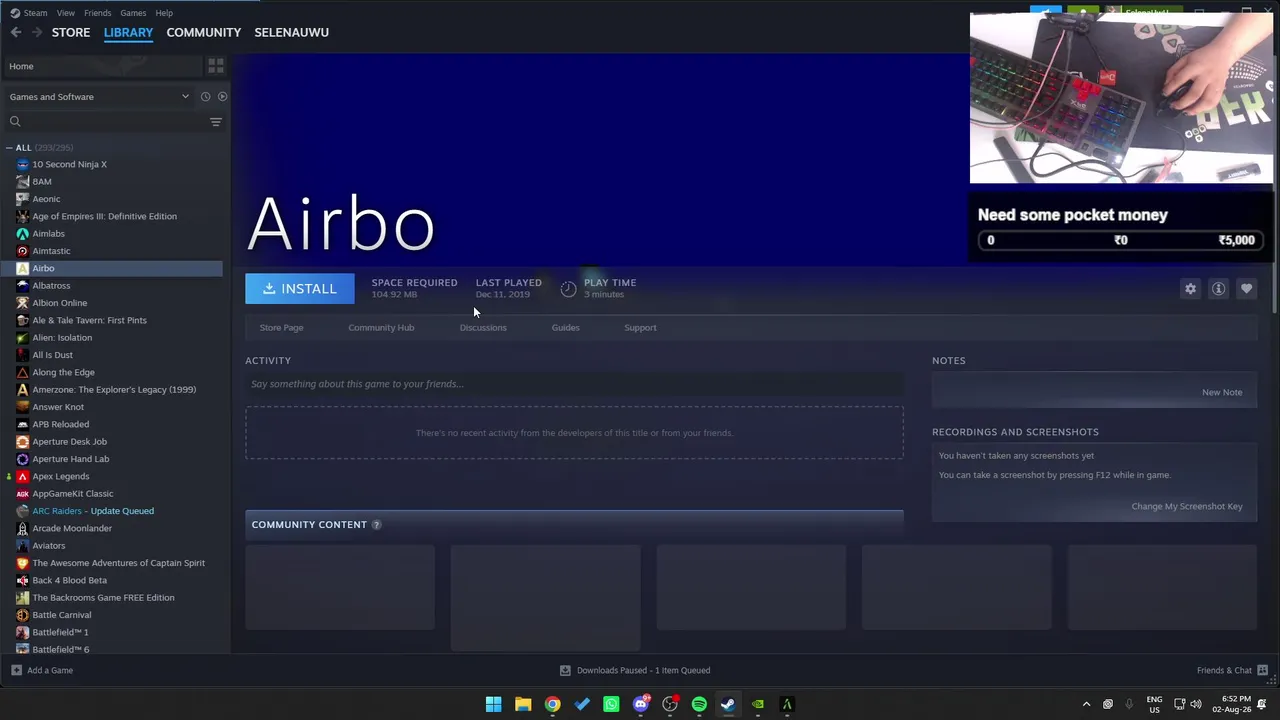Image resolution: width=1280 pixels, height=720 pixels.
Task: Open the Airbo Guides link
Action: [565, 328]
